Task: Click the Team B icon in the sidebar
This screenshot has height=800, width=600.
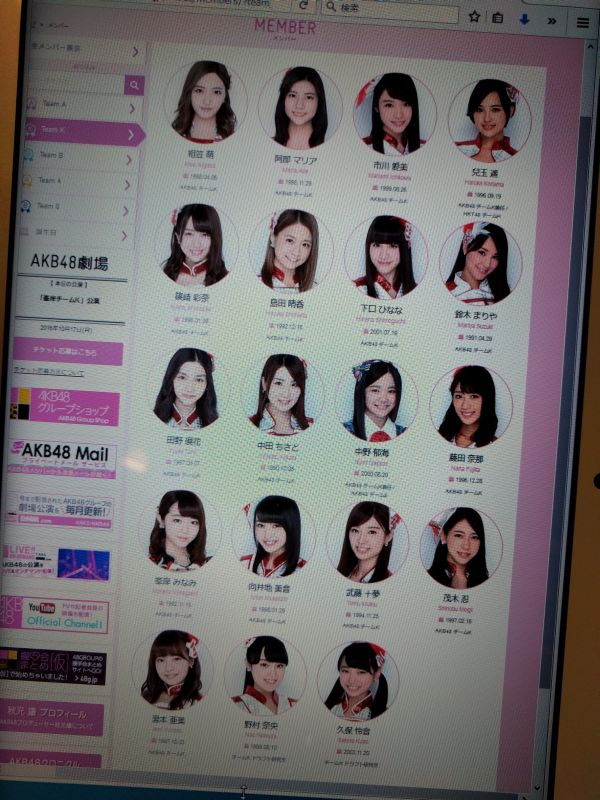Action: 29,155
